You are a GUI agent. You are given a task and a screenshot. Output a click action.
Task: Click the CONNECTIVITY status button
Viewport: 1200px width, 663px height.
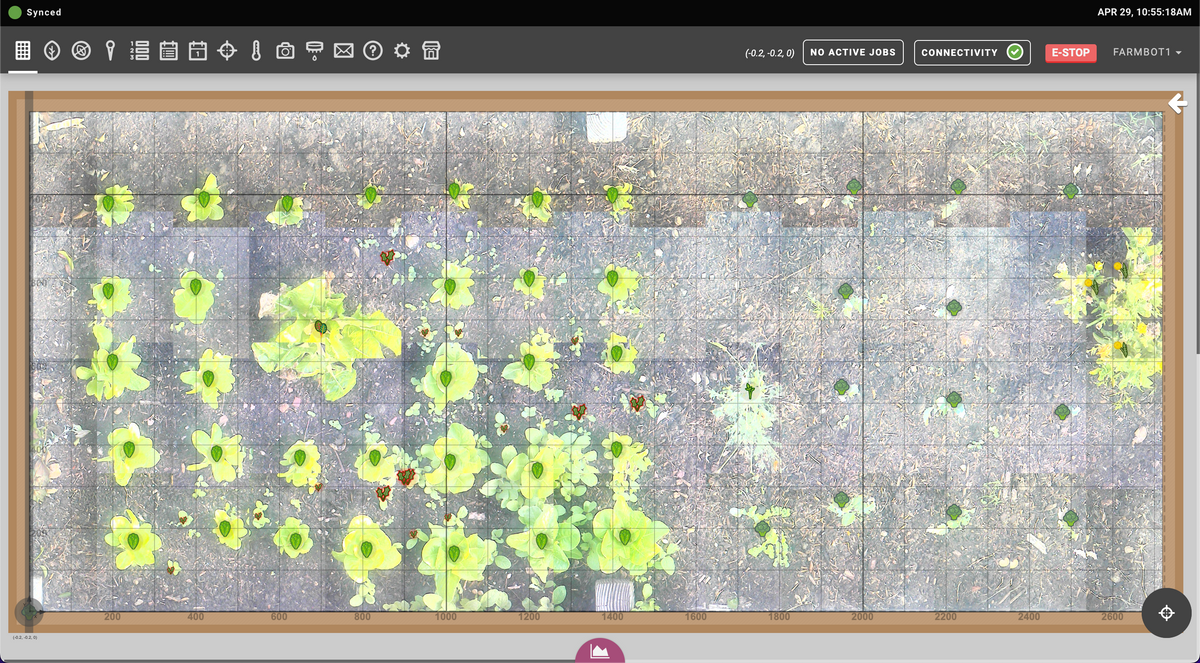(972, 52)
